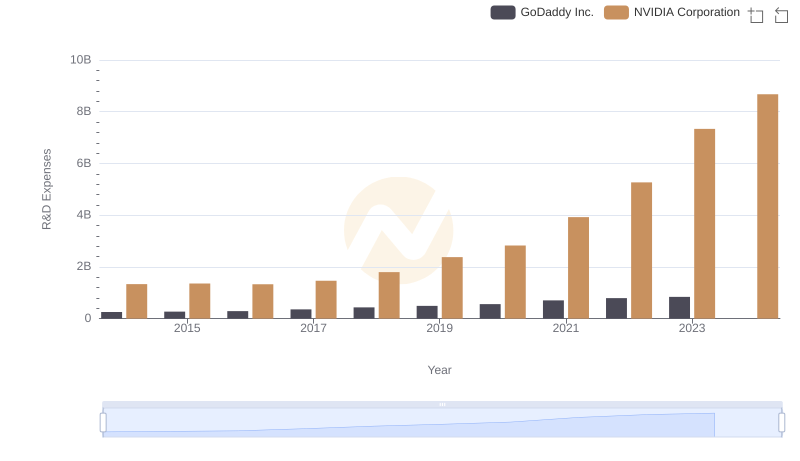Click the R&D Expenses axis title
The height and width of the screenshot is (461, 800).
pyautogui.click(x=46, y=189)
